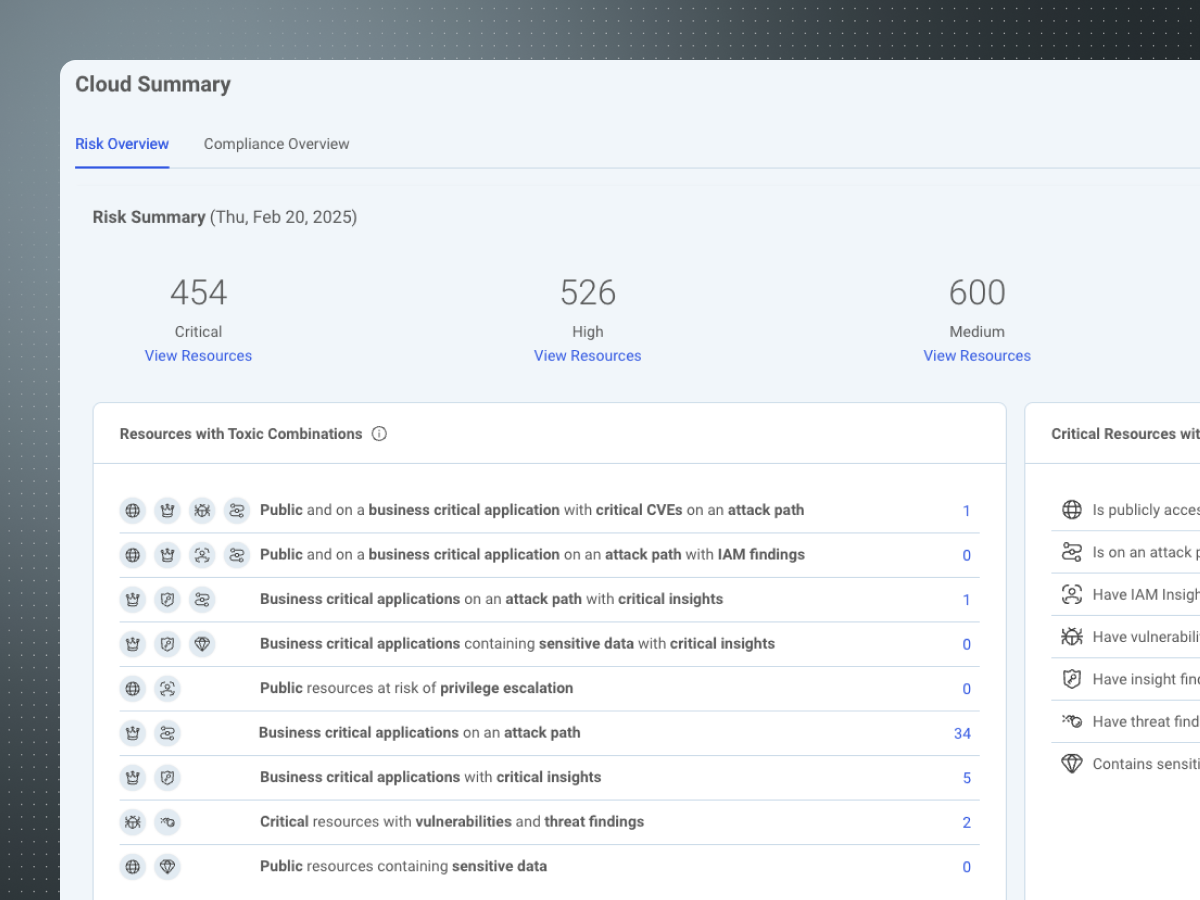
Task: Click attack path icon in IAM findings row
Action: 236,555
